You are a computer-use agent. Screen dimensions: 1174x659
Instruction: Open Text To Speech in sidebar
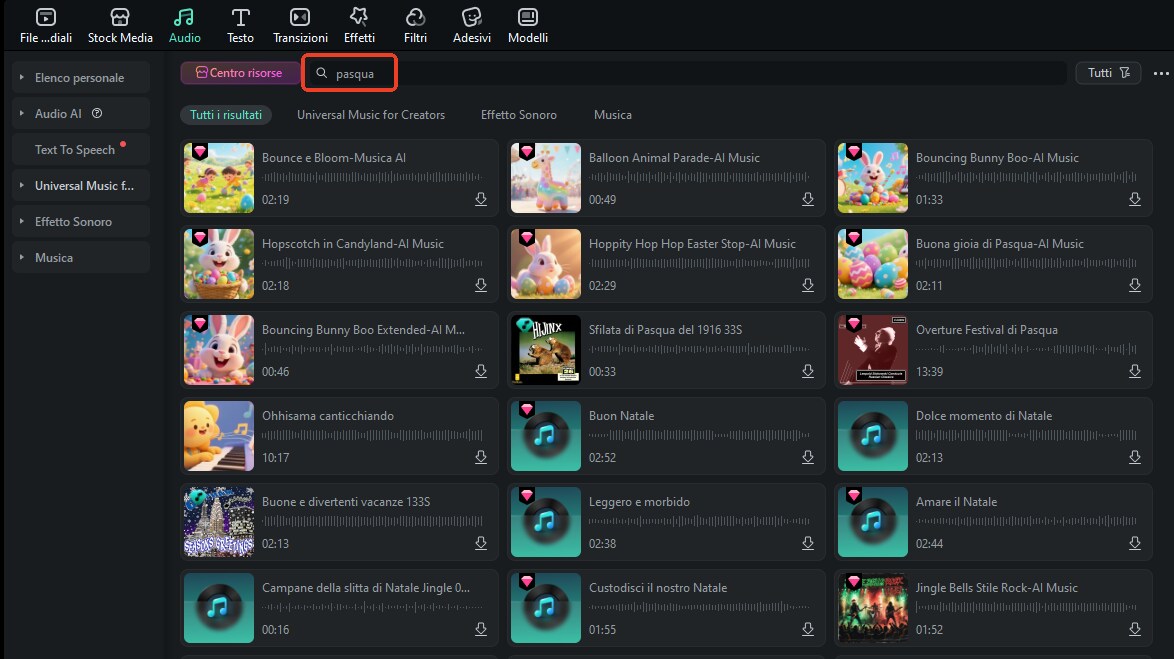click(x=75, y=150)
